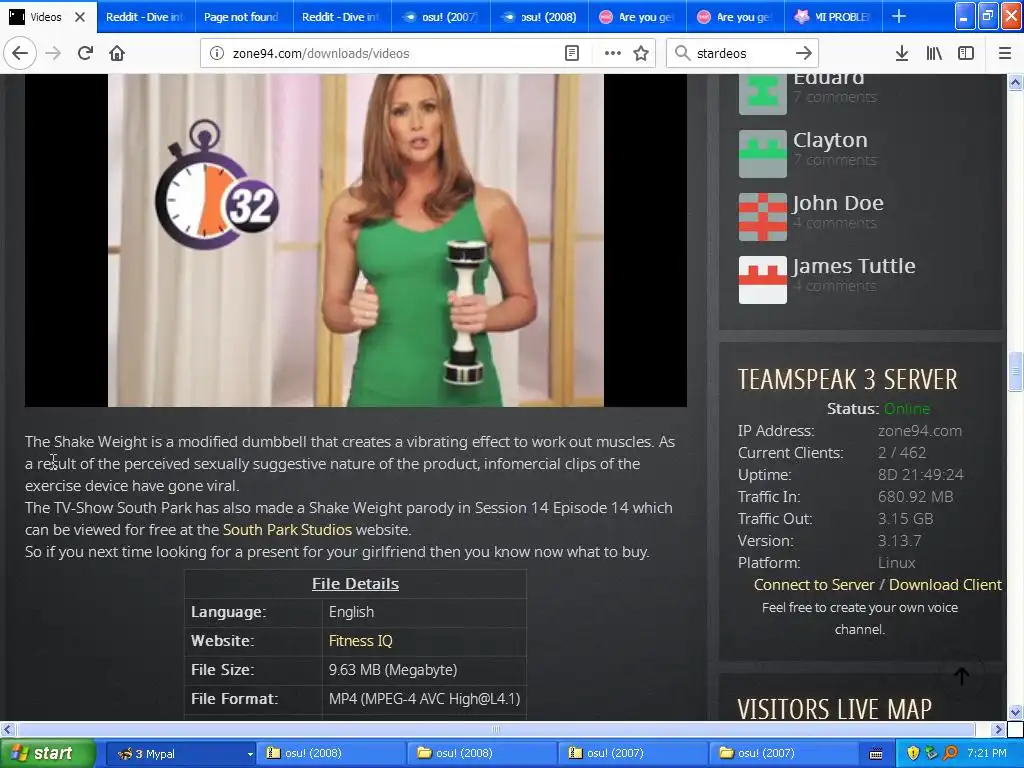Click the 8D 21:49:24 uptime value

[920, 475]
